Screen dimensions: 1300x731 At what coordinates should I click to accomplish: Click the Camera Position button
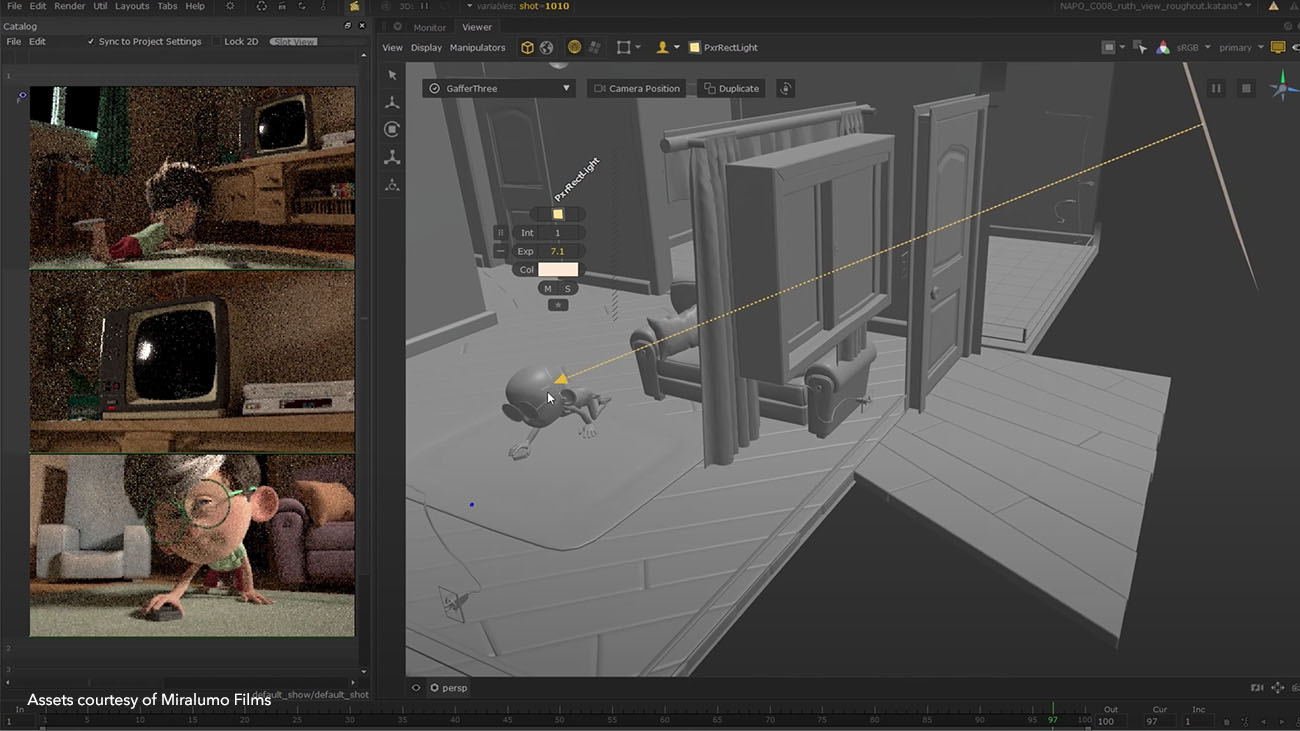pyautogui.click(x=637, y=89)
